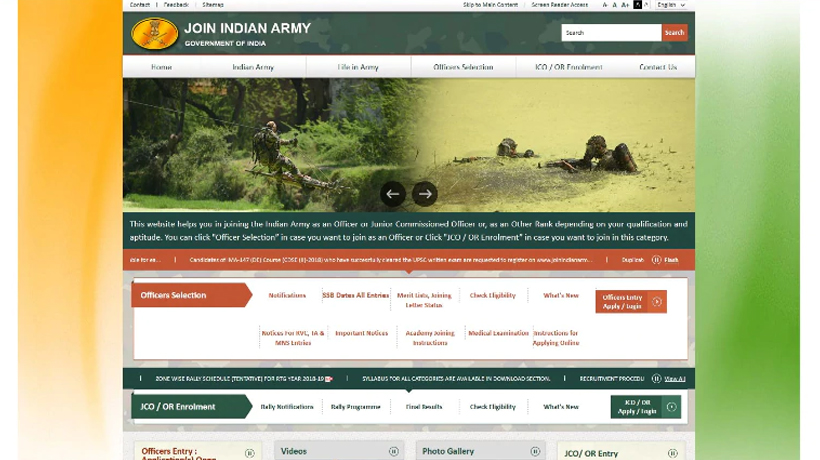
Task: Open the Contact Us menu item
Action: pyautogui.click(x=658, y=67)
